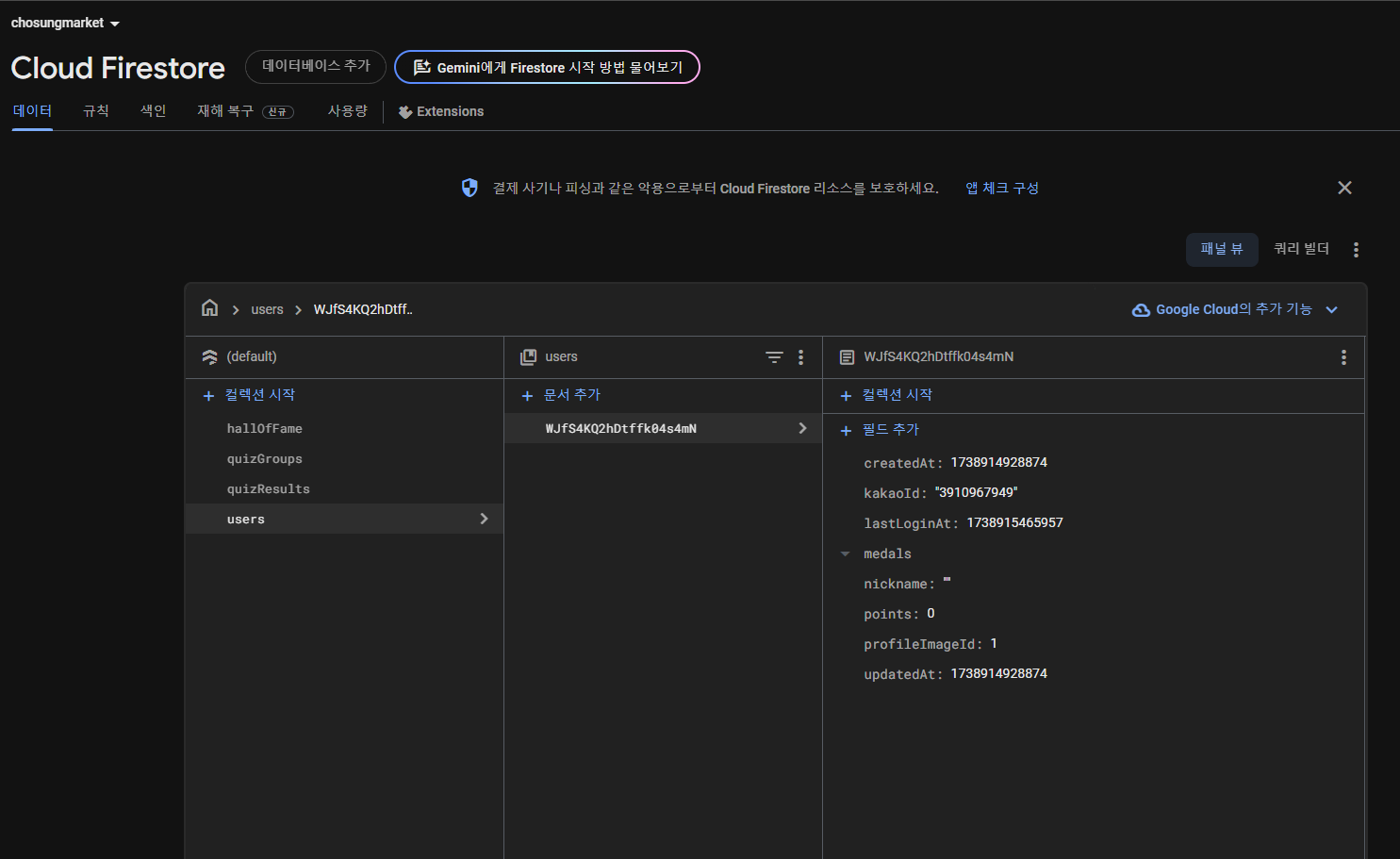Click the points field value 0
Screen dimensions: 1400x859
pyautogui.click(x=931, y=613)
